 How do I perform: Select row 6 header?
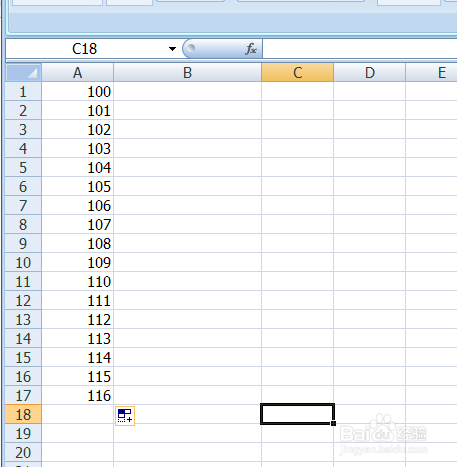[23, 186]
